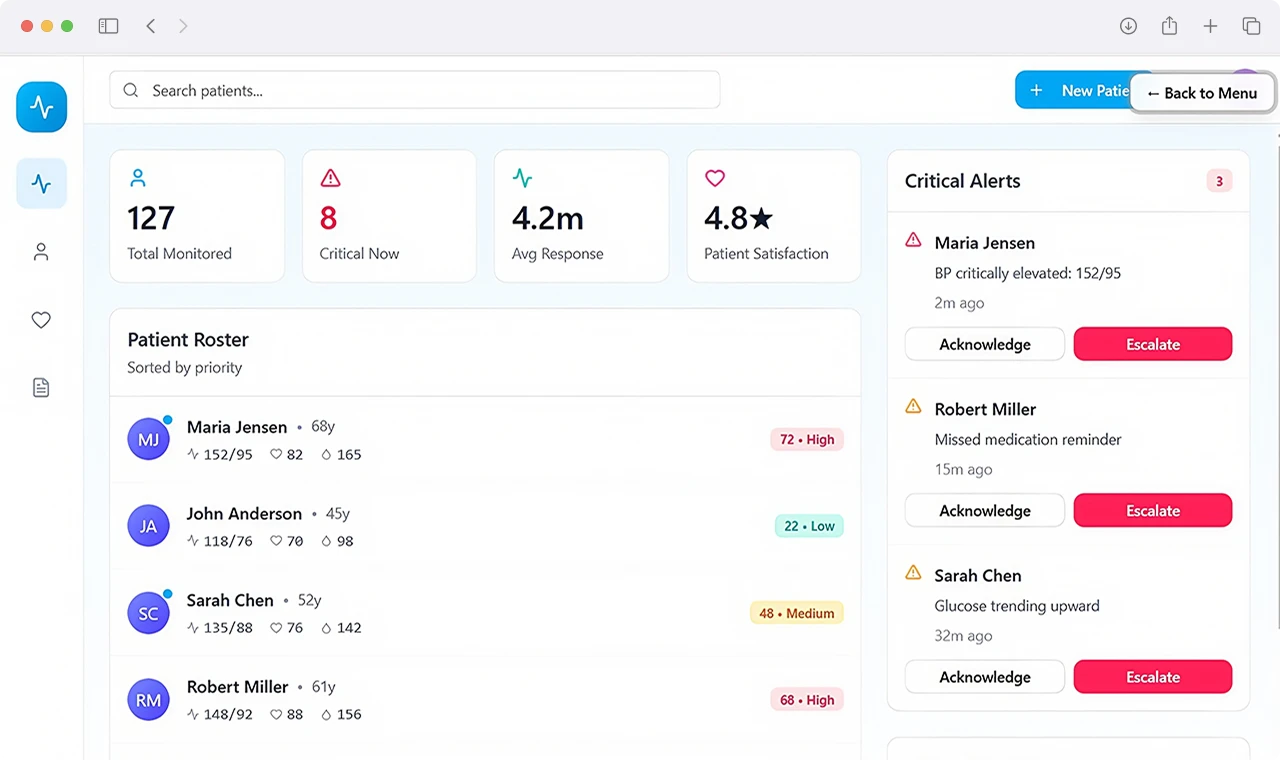Screen dimensions: 1280x760
Task: Open a new tab with plus icon
Action: coord(1210,27)
